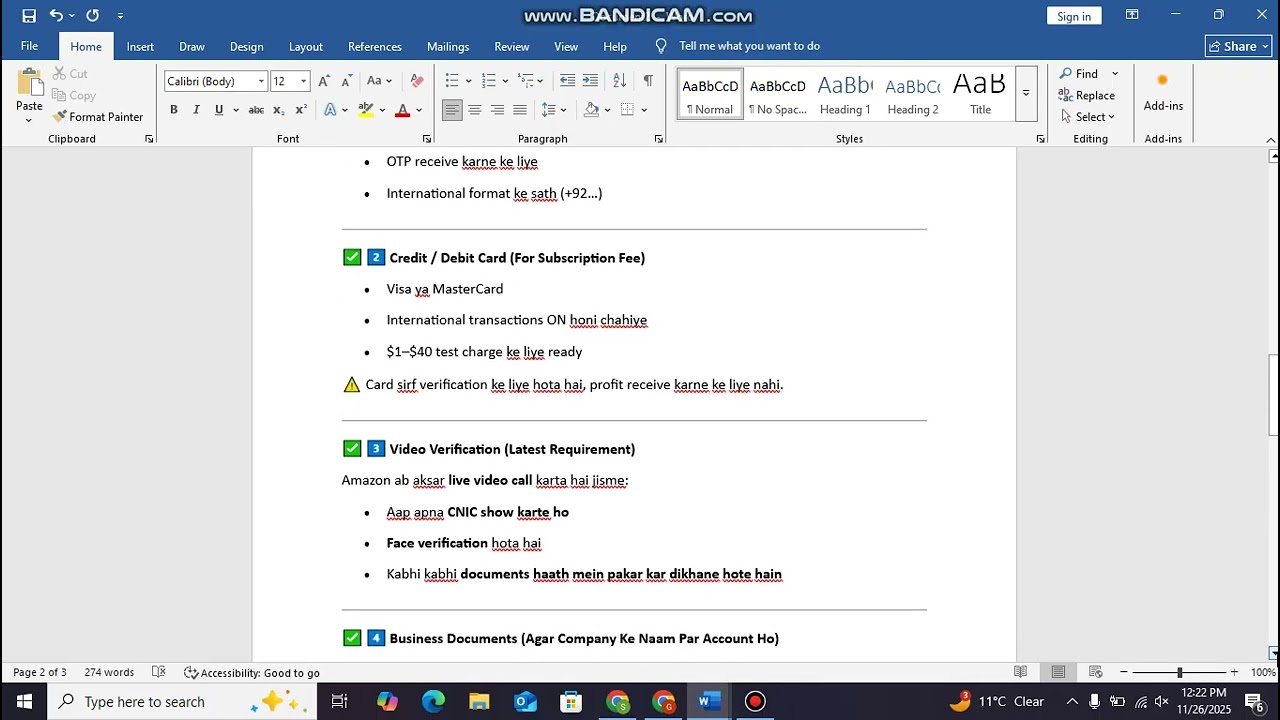This screenshot has height=720, width=1280.
Task: Open Windows Start menu
Action: [24, 702]
